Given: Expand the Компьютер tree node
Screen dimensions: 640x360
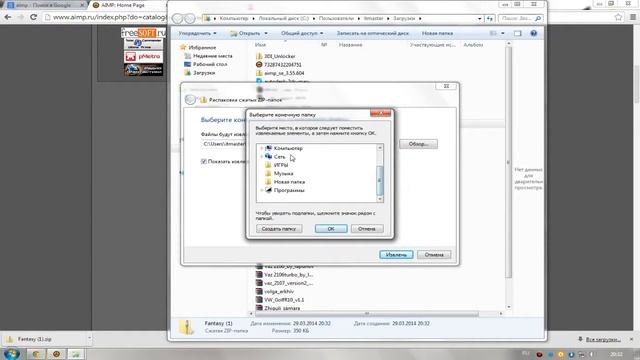Looking at the screenshot, I should pos(262,148).
